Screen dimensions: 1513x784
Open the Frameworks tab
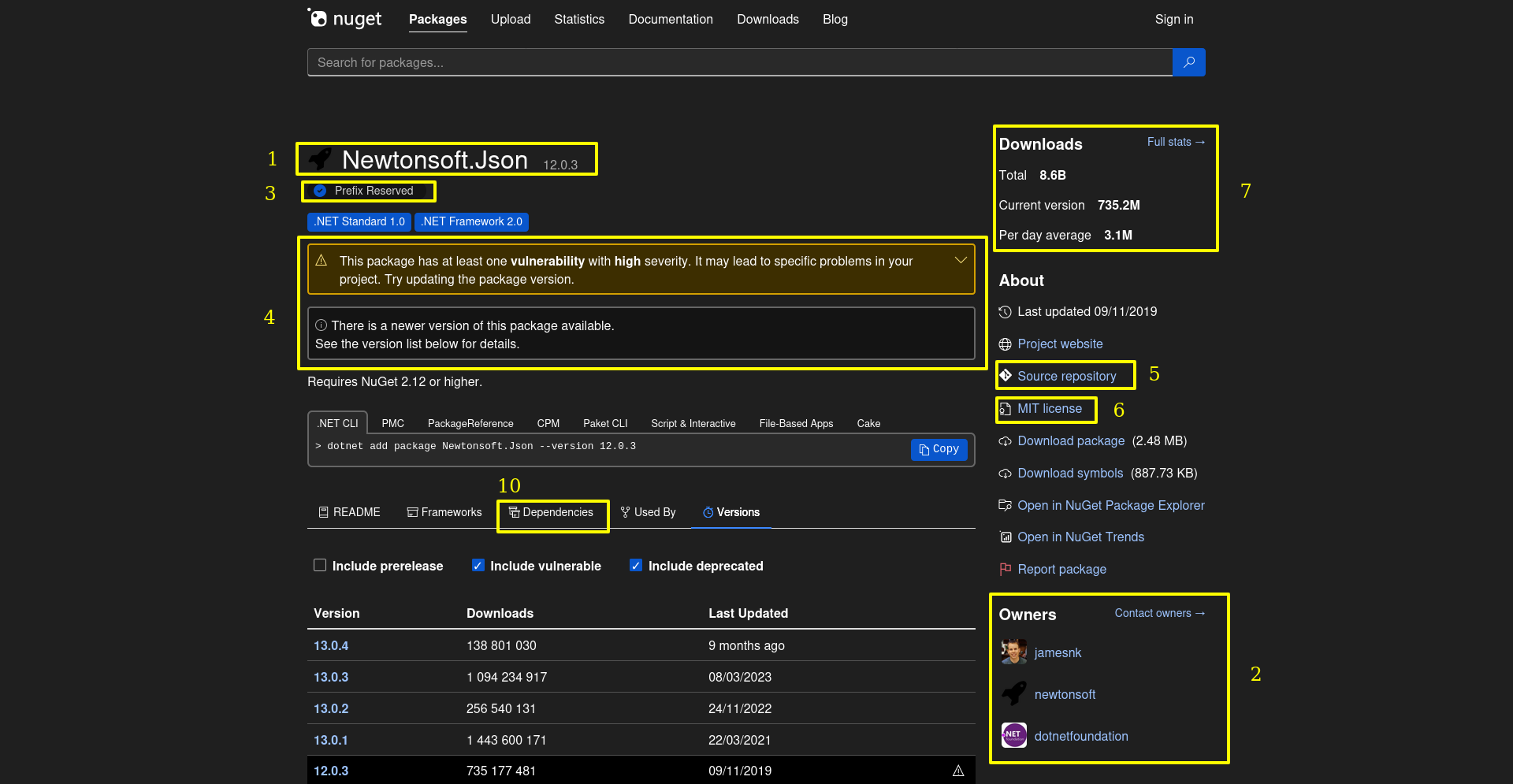(444, 512)
